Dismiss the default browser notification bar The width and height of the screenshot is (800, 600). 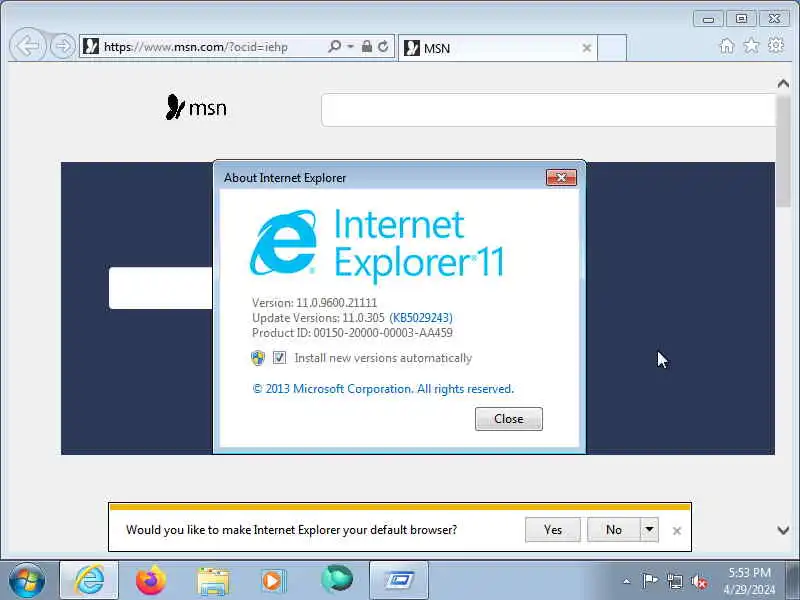pyautogui.click(x=677, y=531)
